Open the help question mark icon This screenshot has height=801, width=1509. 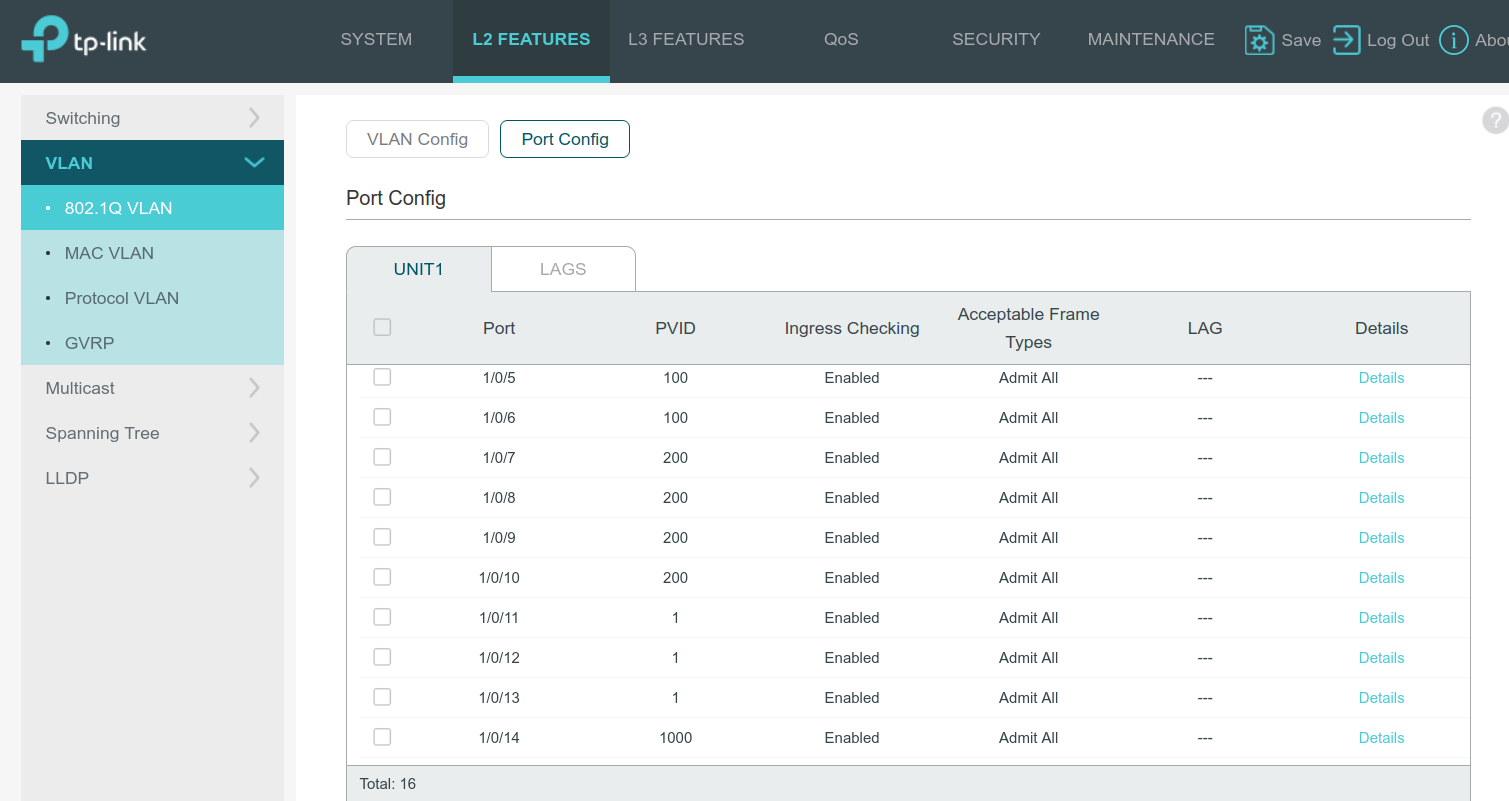click(x=1495, y=120)
